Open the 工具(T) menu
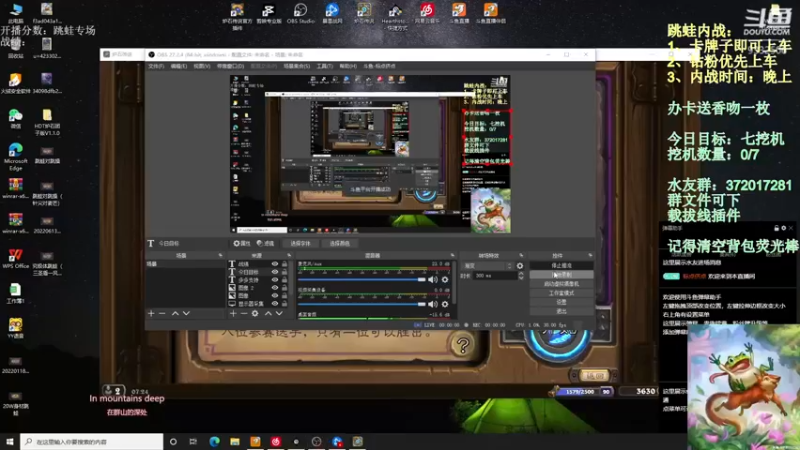This screenshot has height=450, width=800. (x=324, y=66)
